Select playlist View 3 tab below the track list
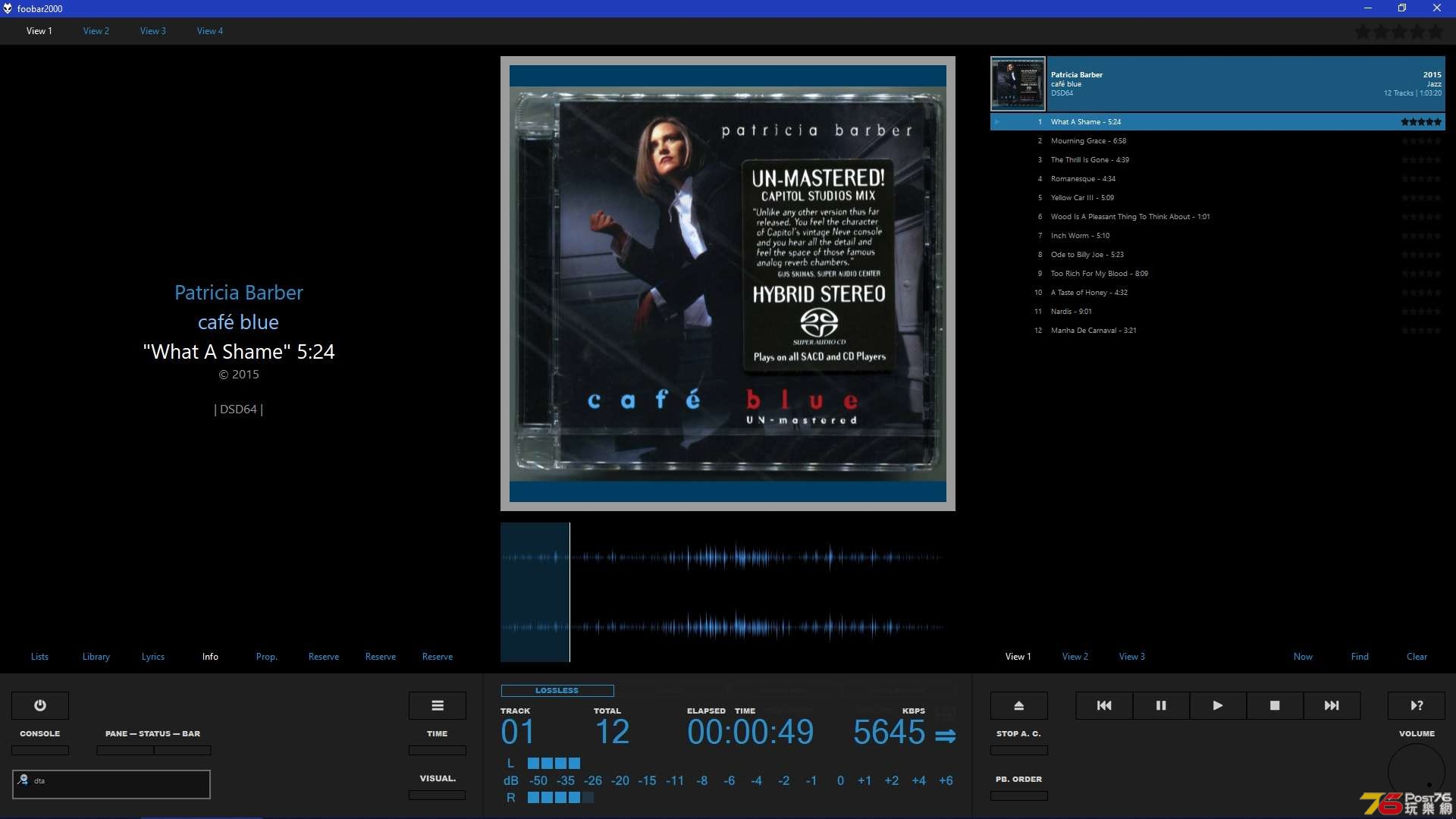This screenshot has width=1456, height=819. (1132, 657)
